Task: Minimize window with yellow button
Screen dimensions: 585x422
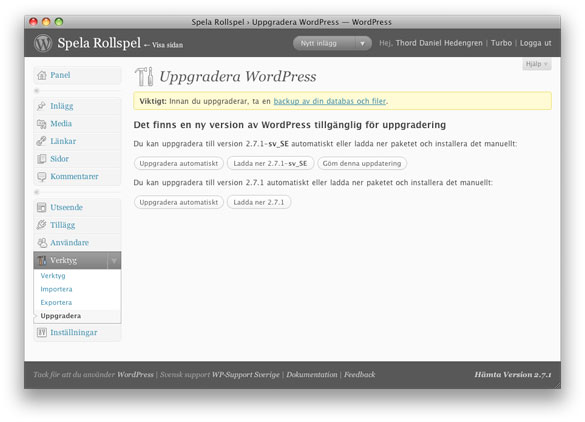Action: pos(46,22)
